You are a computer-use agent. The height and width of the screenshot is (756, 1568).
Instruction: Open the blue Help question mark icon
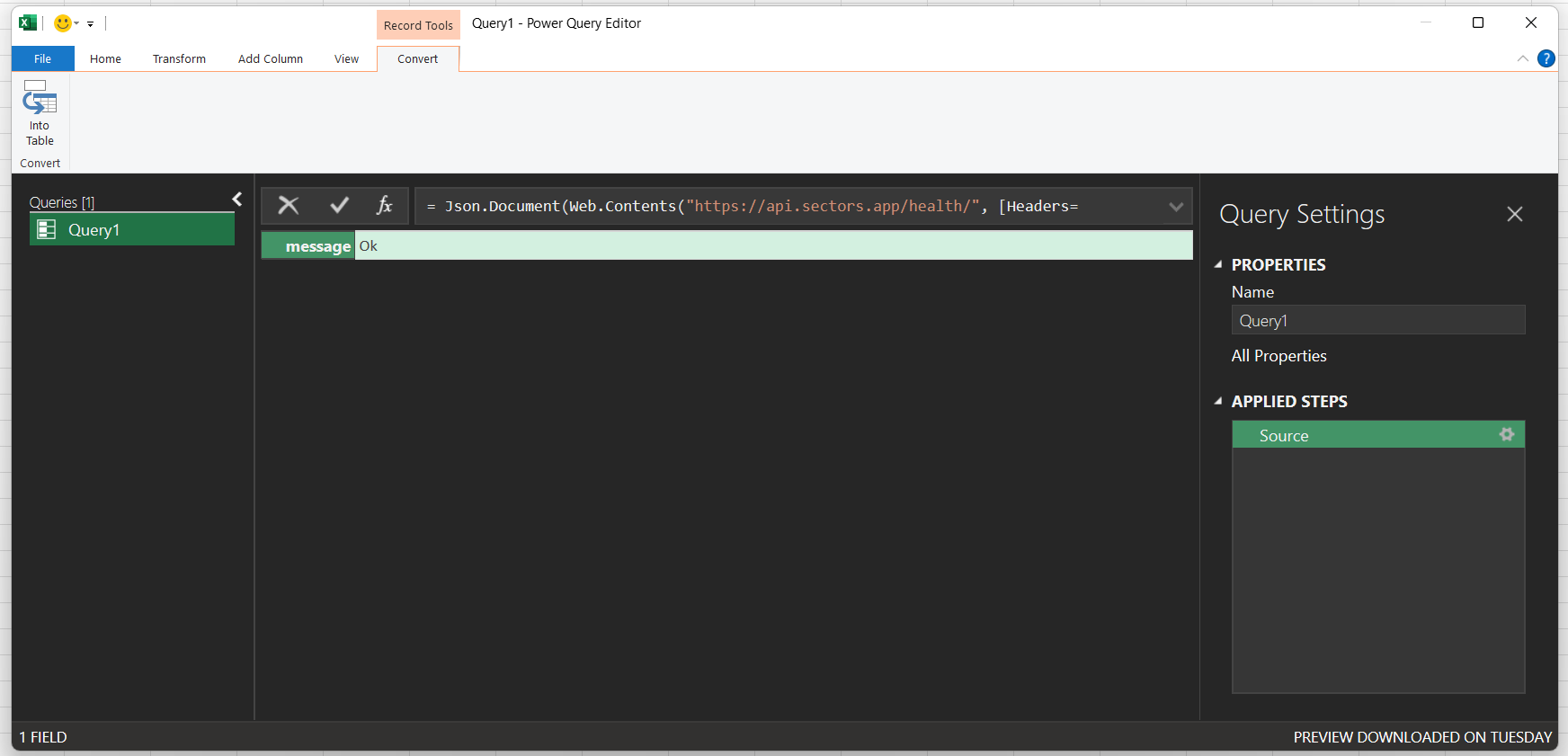(x=1546, y=58)
